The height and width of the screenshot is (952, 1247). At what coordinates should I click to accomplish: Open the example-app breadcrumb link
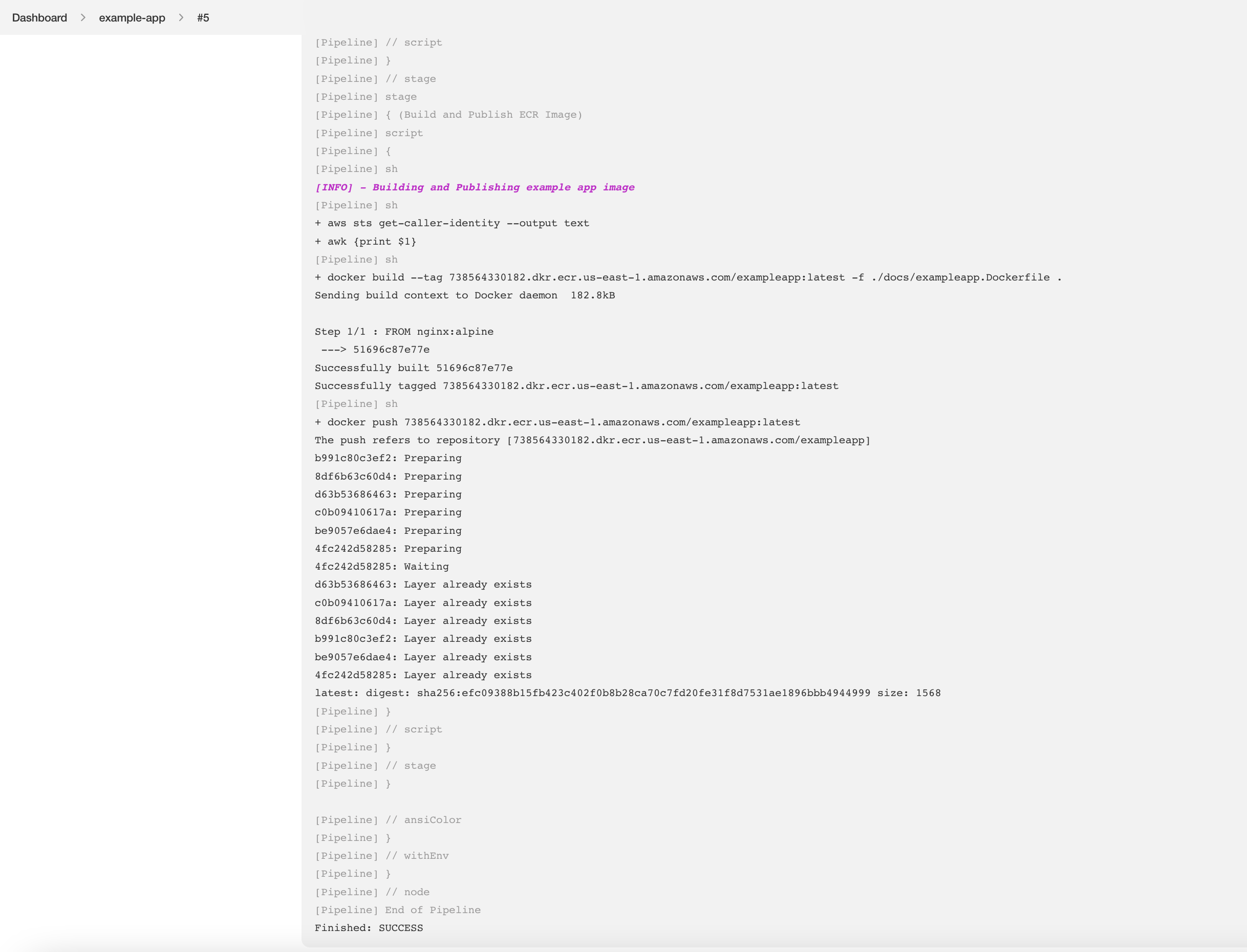[132, 17]
